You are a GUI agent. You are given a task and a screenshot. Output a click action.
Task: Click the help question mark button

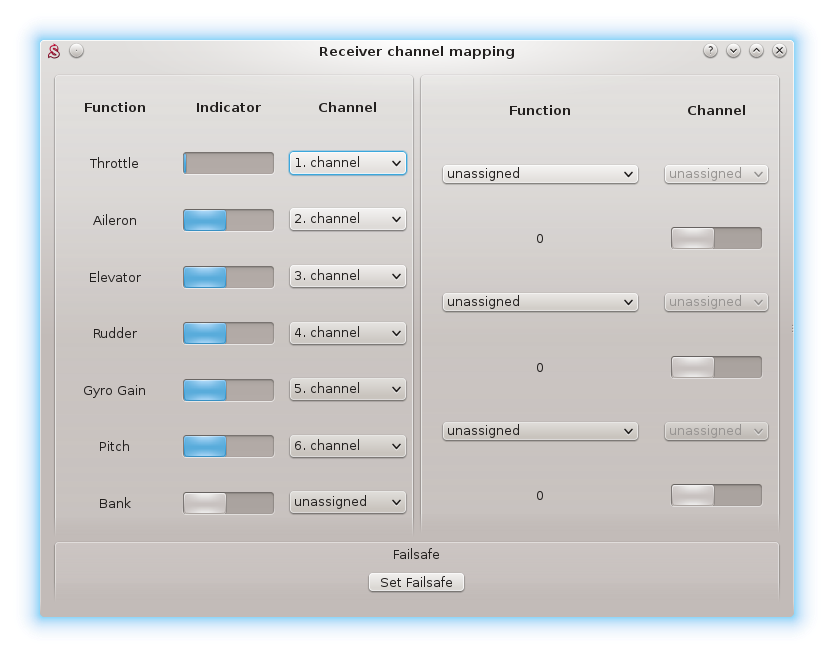(710, 51)
